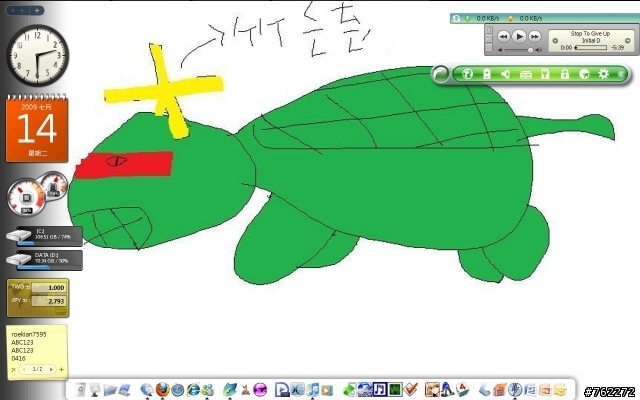Click the song progress bar for Stop To Give Up
This screenshot has width=640, height=400.
click(x=591, y=48)
